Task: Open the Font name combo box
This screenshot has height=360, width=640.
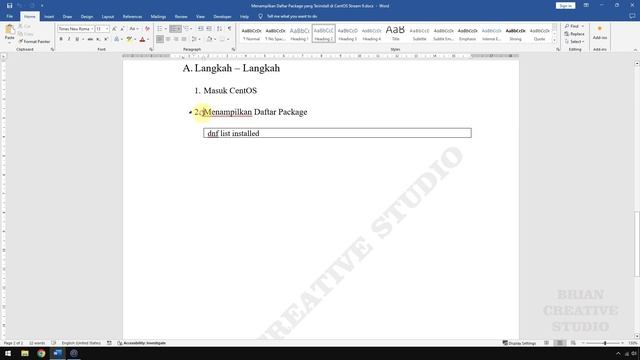Action: [x=76, y=29]
